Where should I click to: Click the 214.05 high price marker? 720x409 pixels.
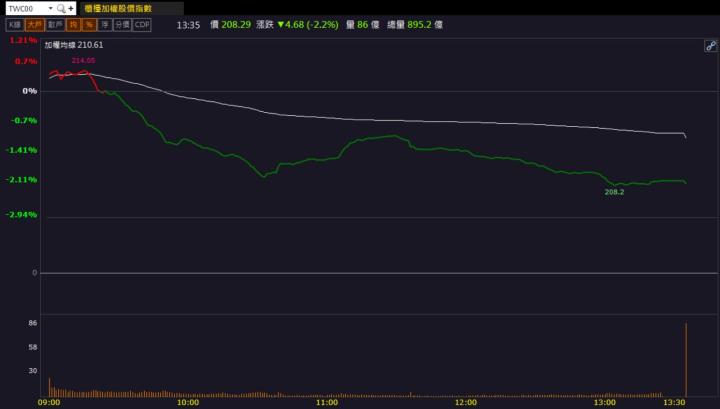(x=83, y=61)
